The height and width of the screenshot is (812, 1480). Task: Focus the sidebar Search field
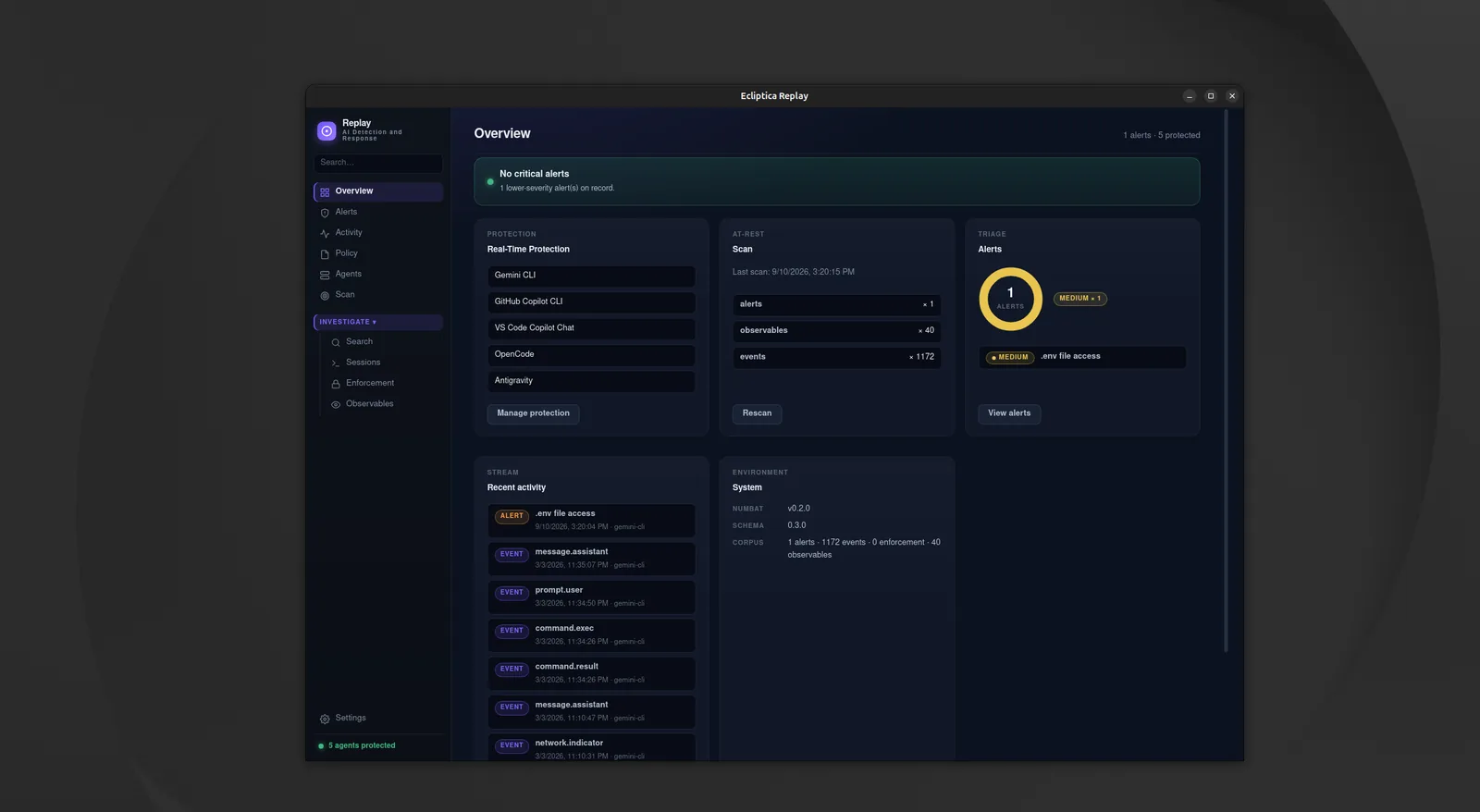[x=377, y=163]
